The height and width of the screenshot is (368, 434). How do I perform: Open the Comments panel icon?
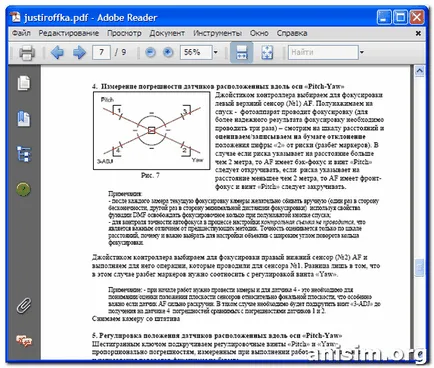click(24, 341)
